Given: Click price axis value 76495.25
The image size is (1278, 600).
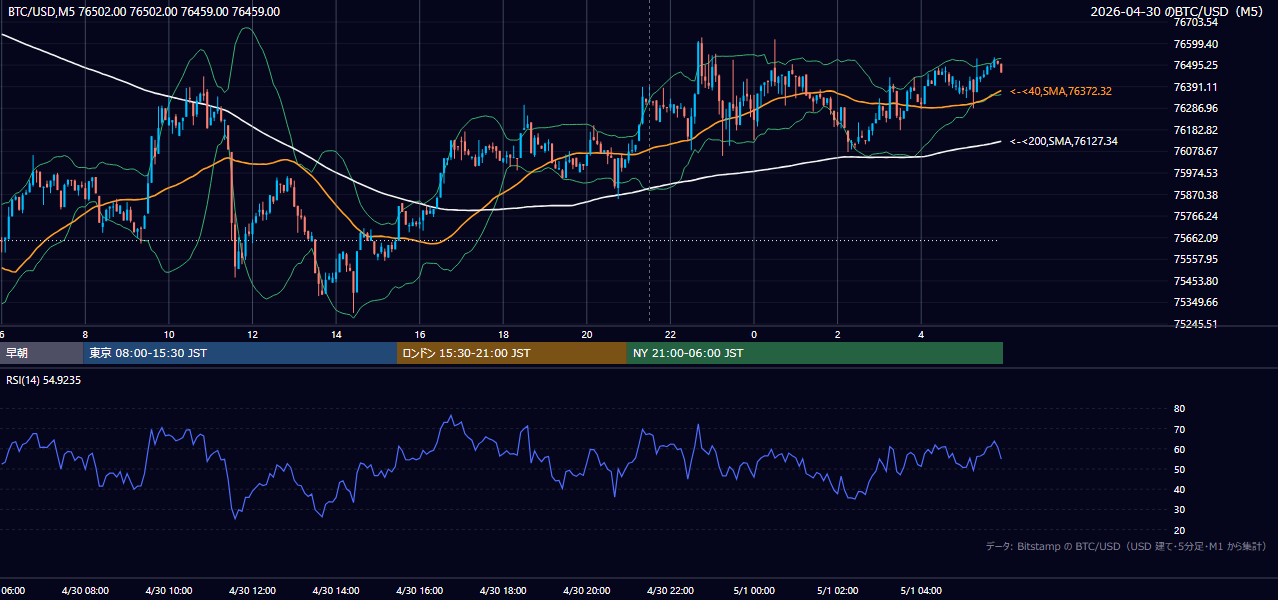Looking at the screenshot, I should (1195, 65).
